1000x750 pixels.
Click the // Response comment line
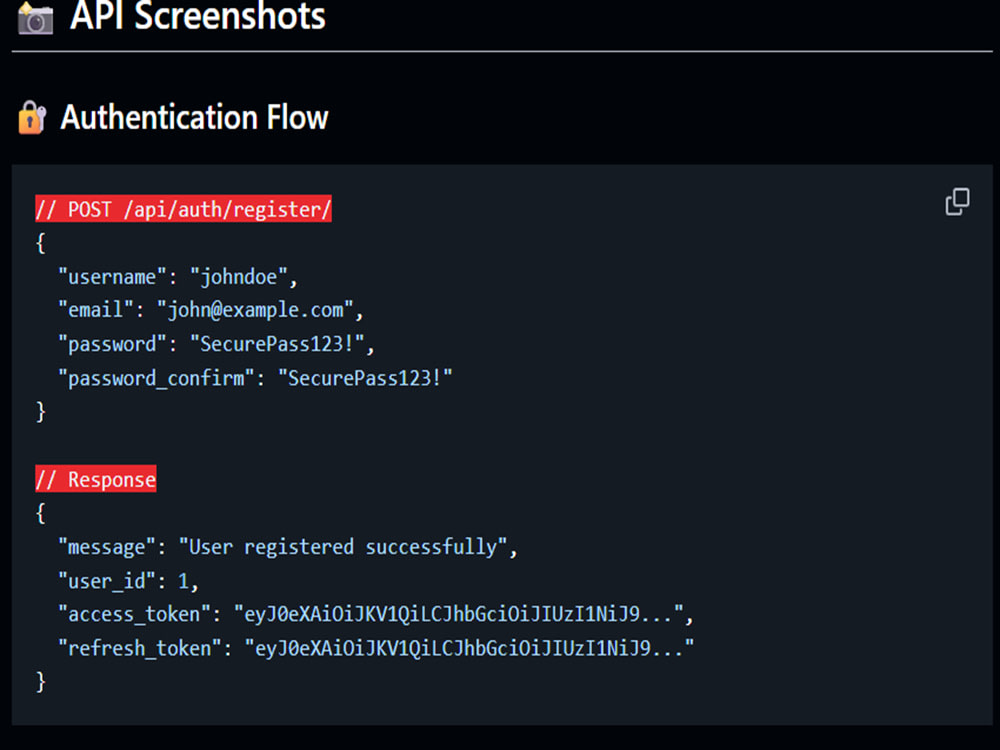[x=96, y=479]
